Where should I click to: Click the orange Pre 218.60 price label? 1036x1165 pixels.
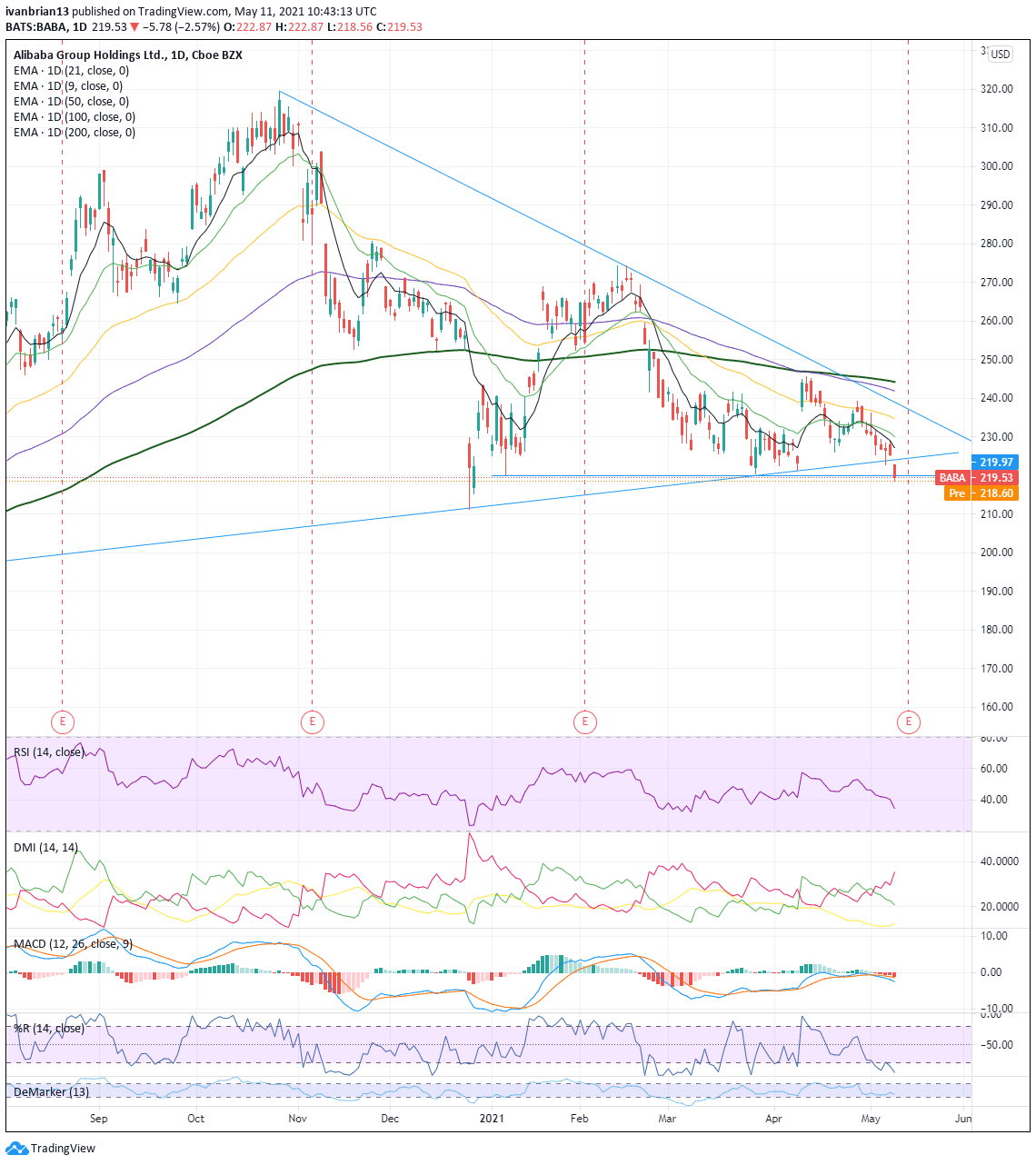click(x=981, y=493)
